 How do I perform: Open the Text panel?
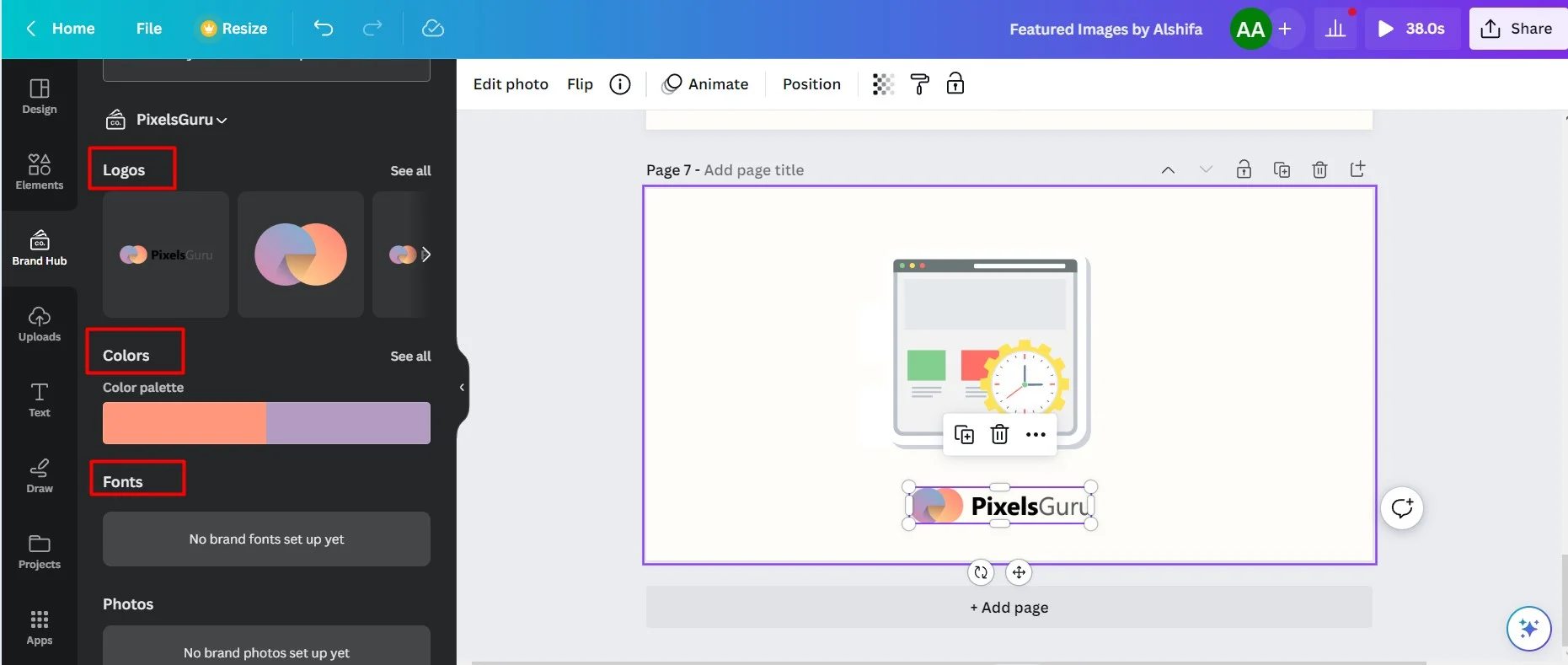point(40,400)
